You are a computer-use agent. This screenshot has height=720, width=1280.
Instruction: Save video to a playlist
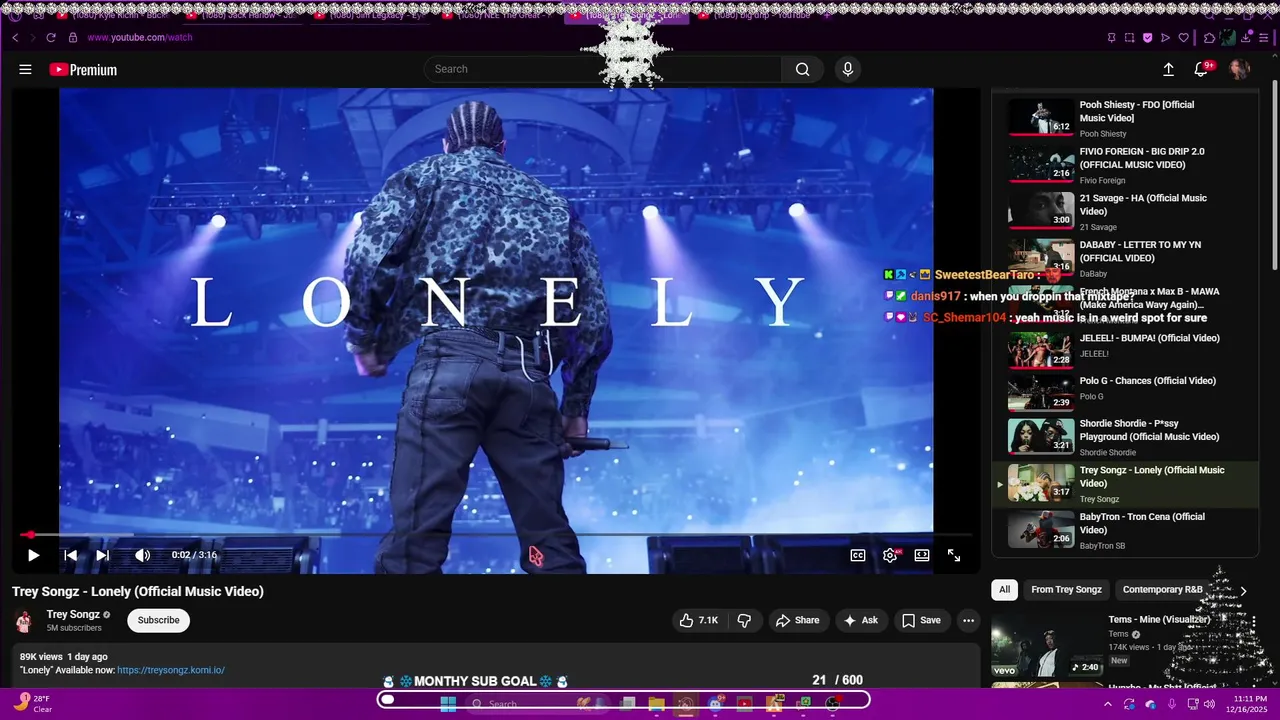pos(921,620)
